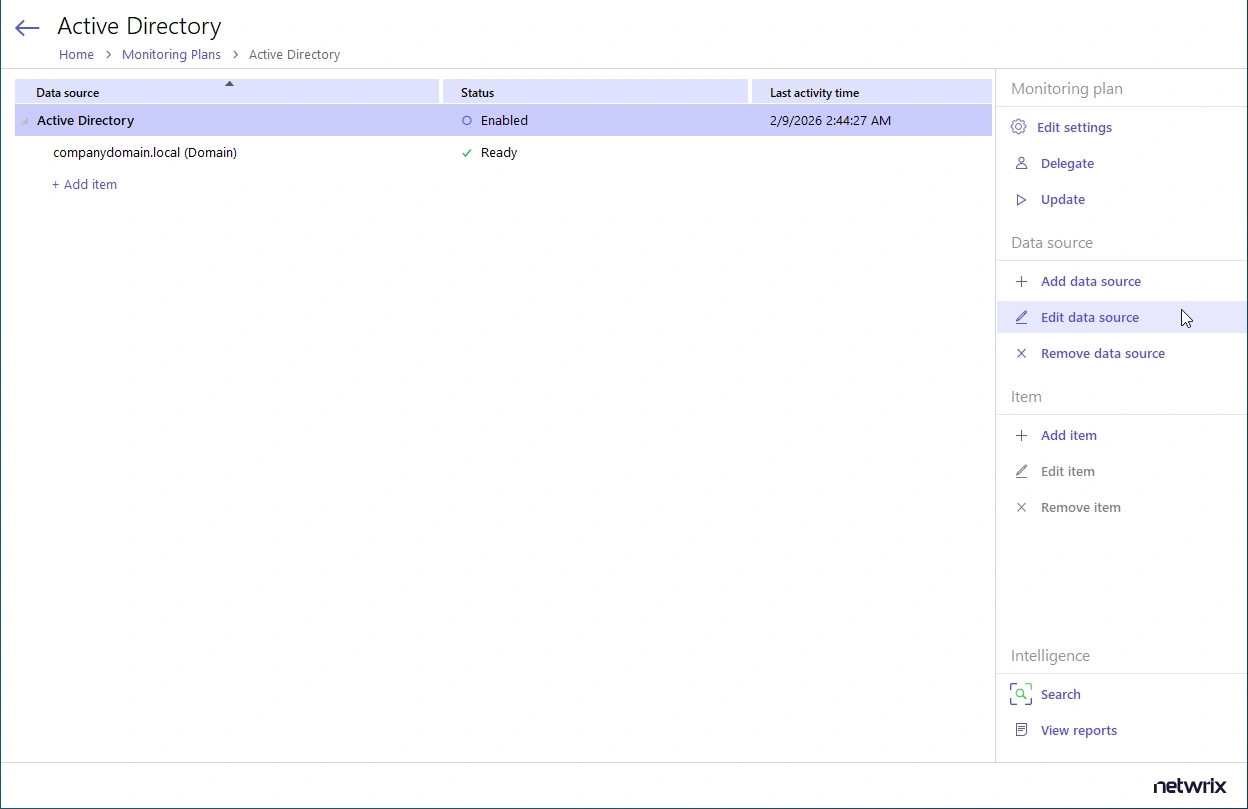
Task: Click the + Add item link in the table
Action: pos(84,184)
